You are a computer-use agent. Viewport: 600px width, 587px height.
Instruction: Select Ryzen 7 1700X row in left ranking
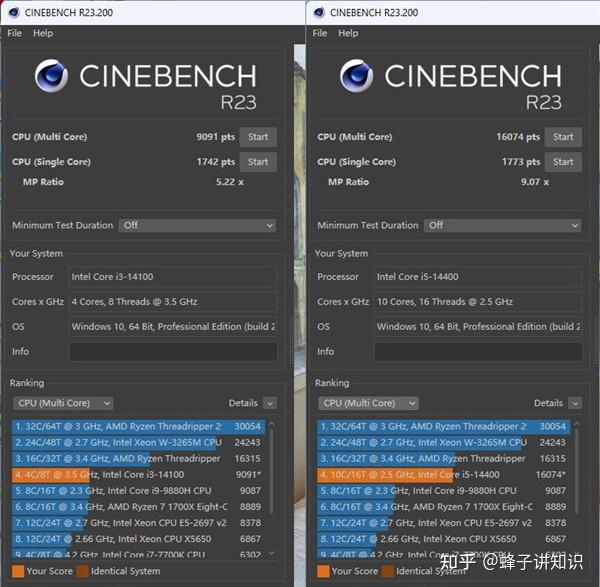click(x=139, y=507)
